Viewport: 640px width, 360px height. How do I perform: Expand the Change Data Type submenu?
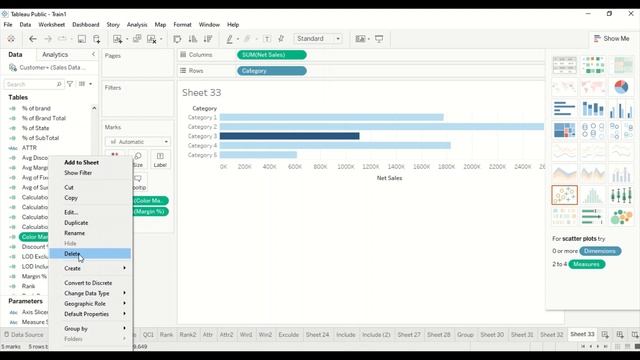(x=90, y=293)
